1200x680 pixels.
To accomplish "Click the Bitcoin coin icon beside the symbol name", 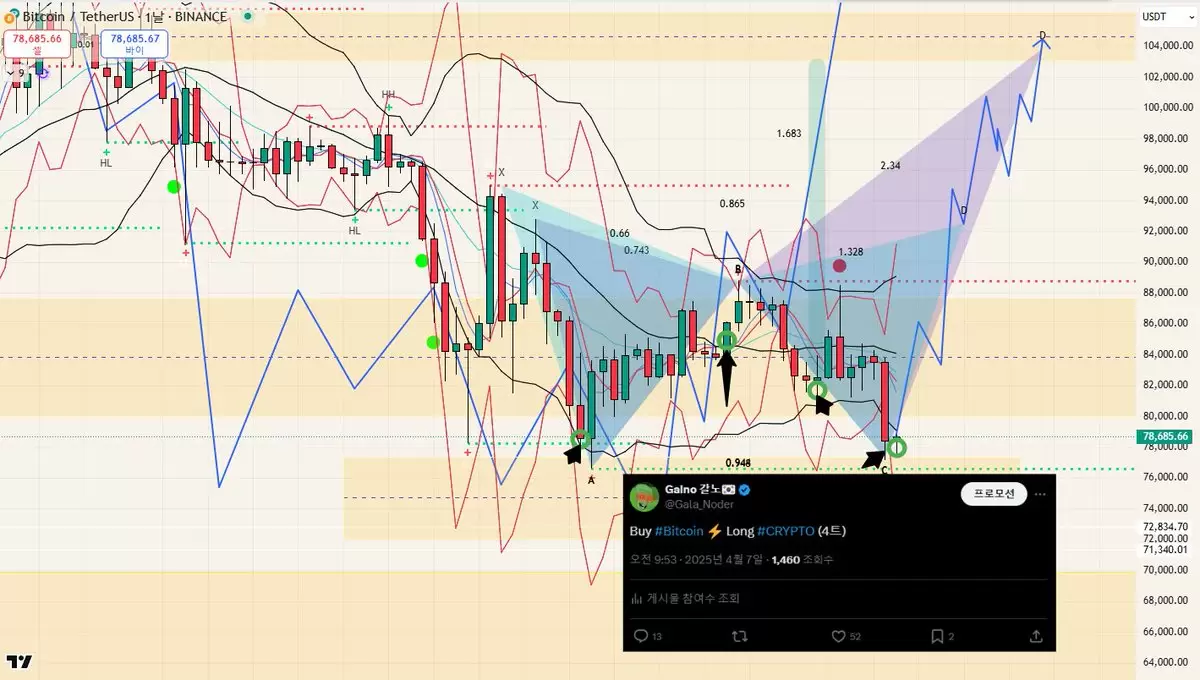I will [9, 16].
